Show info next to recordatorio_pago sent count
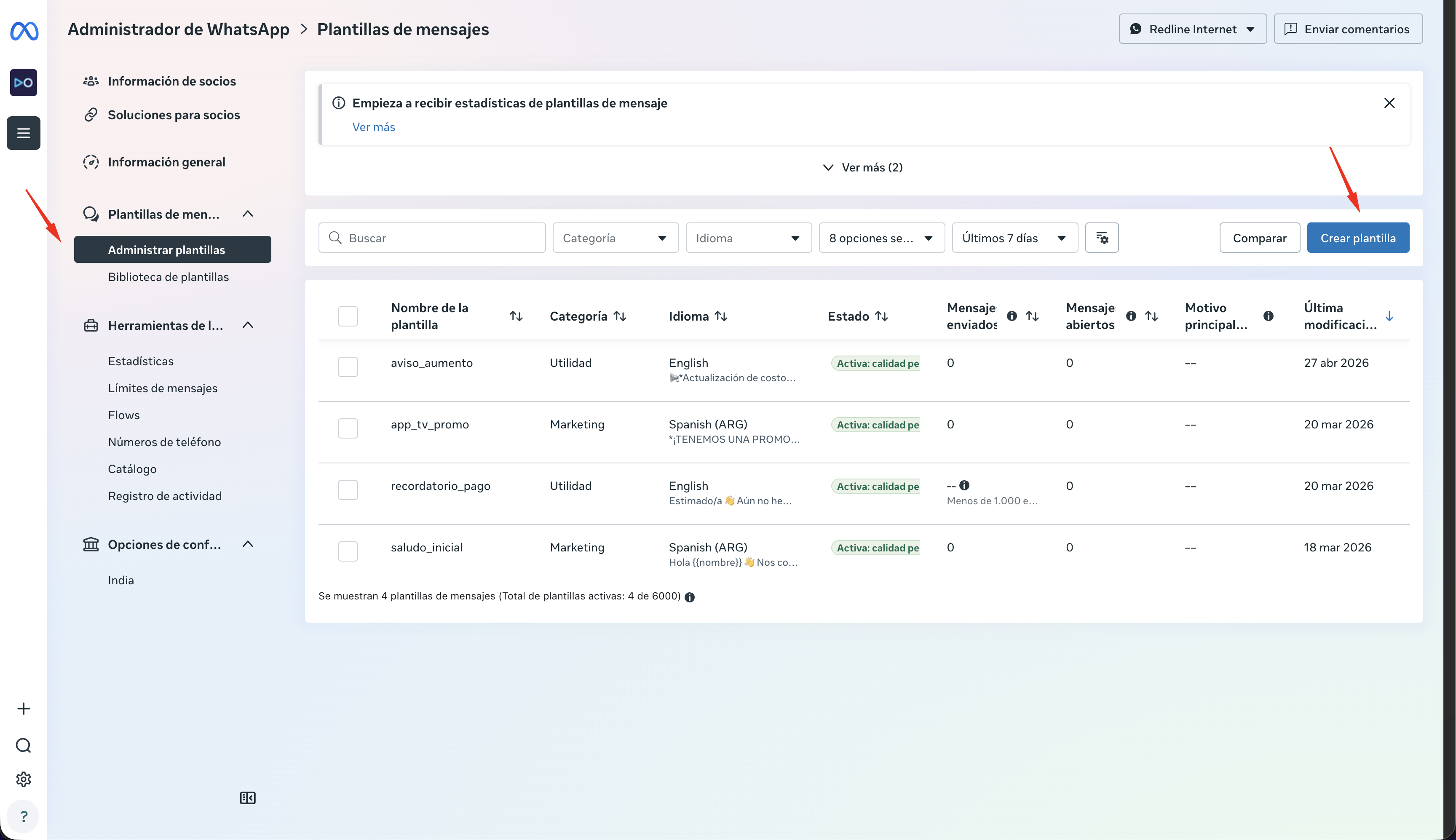This screenshot has height=840, width=1456. pos(964,485)
